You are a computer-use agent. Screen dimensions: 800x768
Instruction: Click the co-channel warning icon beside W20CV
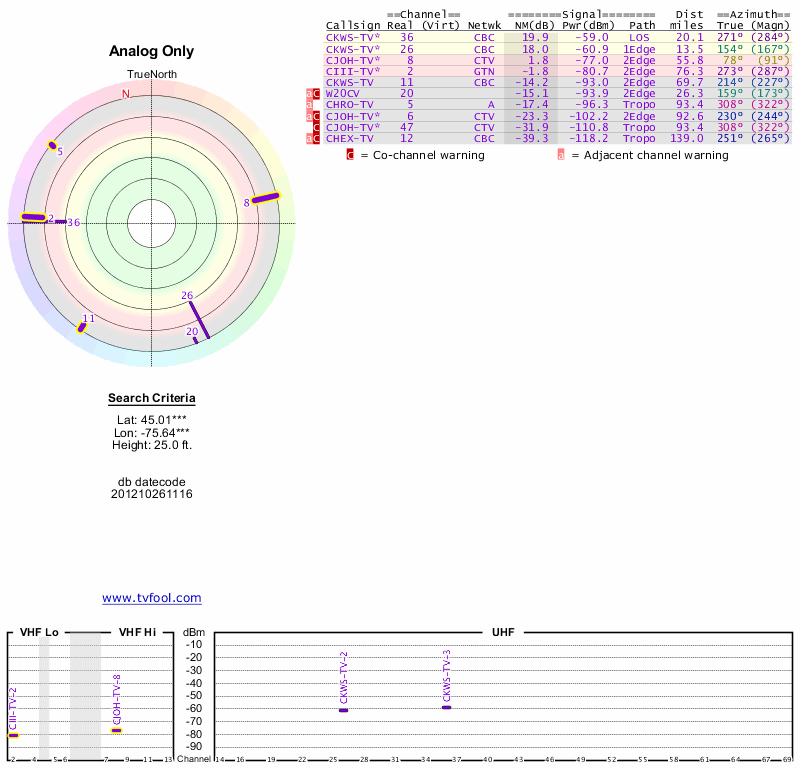click(x=316, y=93)
